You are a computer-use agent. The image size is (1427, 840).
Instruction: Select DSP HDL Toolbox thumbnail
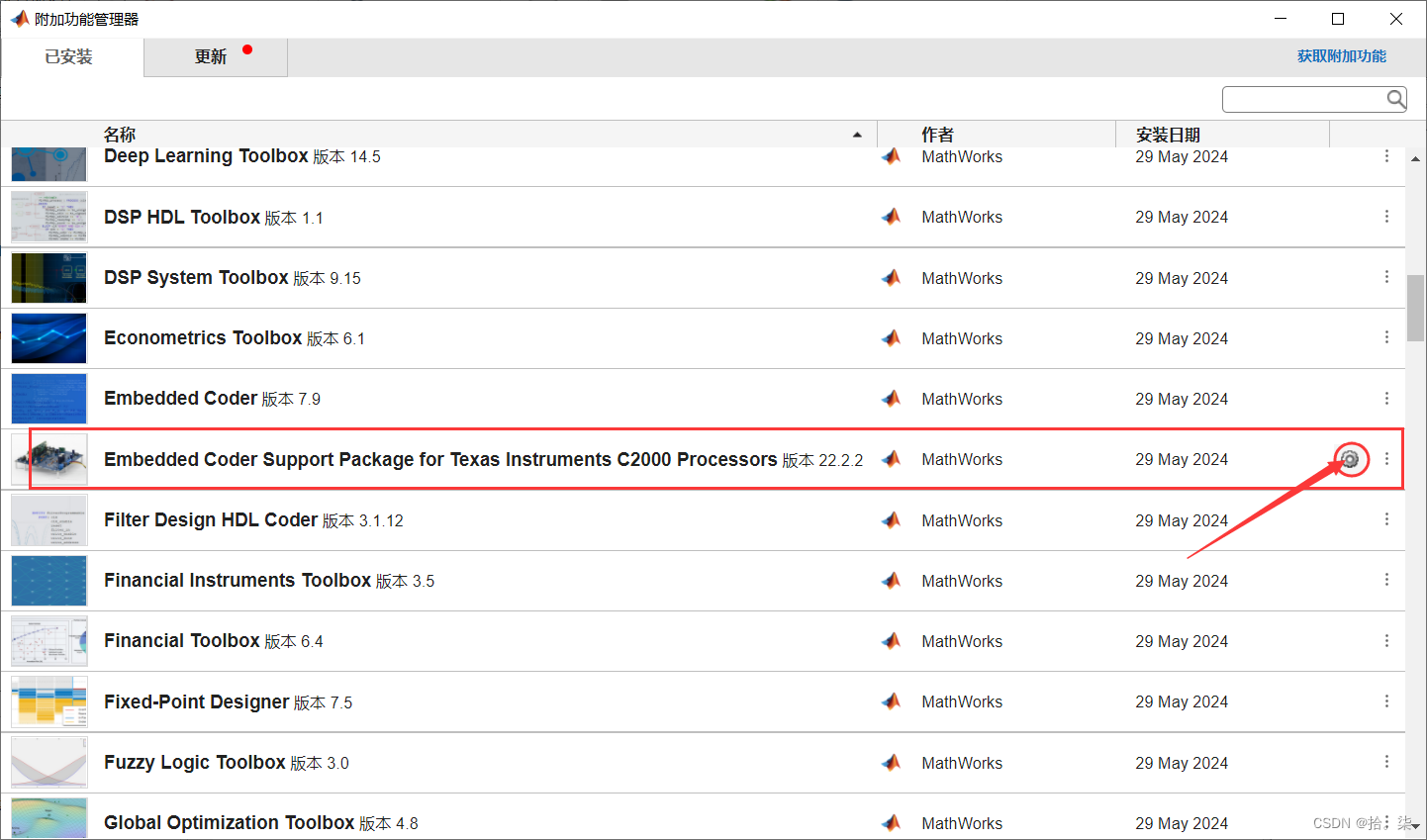49,217
